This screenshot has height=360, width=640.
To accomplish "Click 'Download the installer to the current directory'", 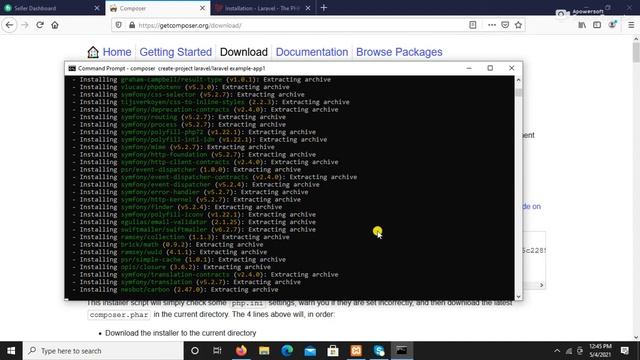I will coord(180,333).
